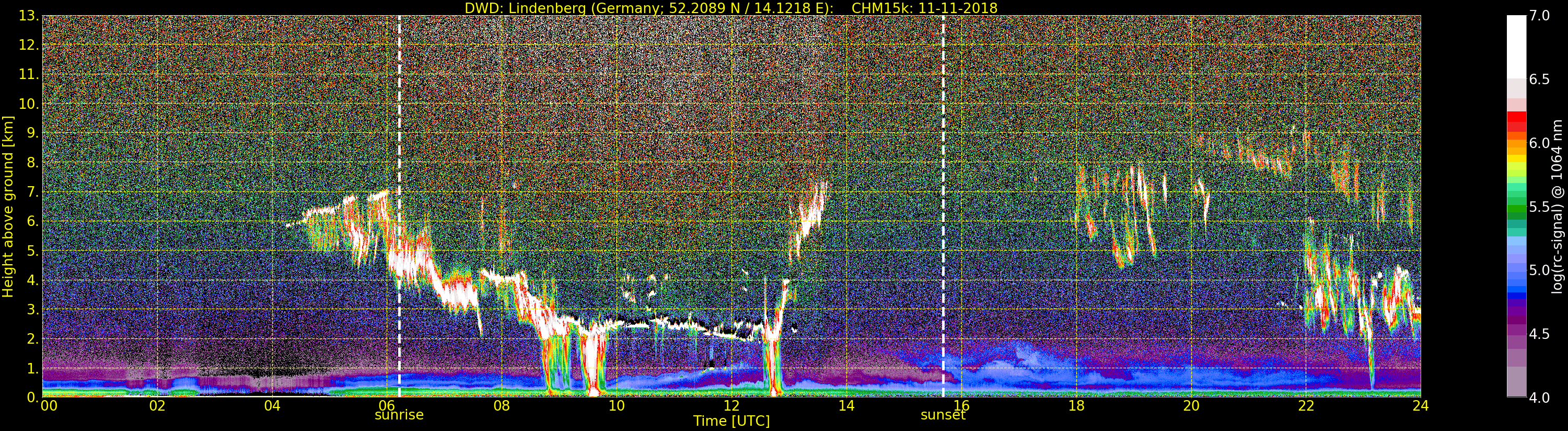Click the height axis tick '0.'
The image size is (1568, 431).
tap(33, 397)
